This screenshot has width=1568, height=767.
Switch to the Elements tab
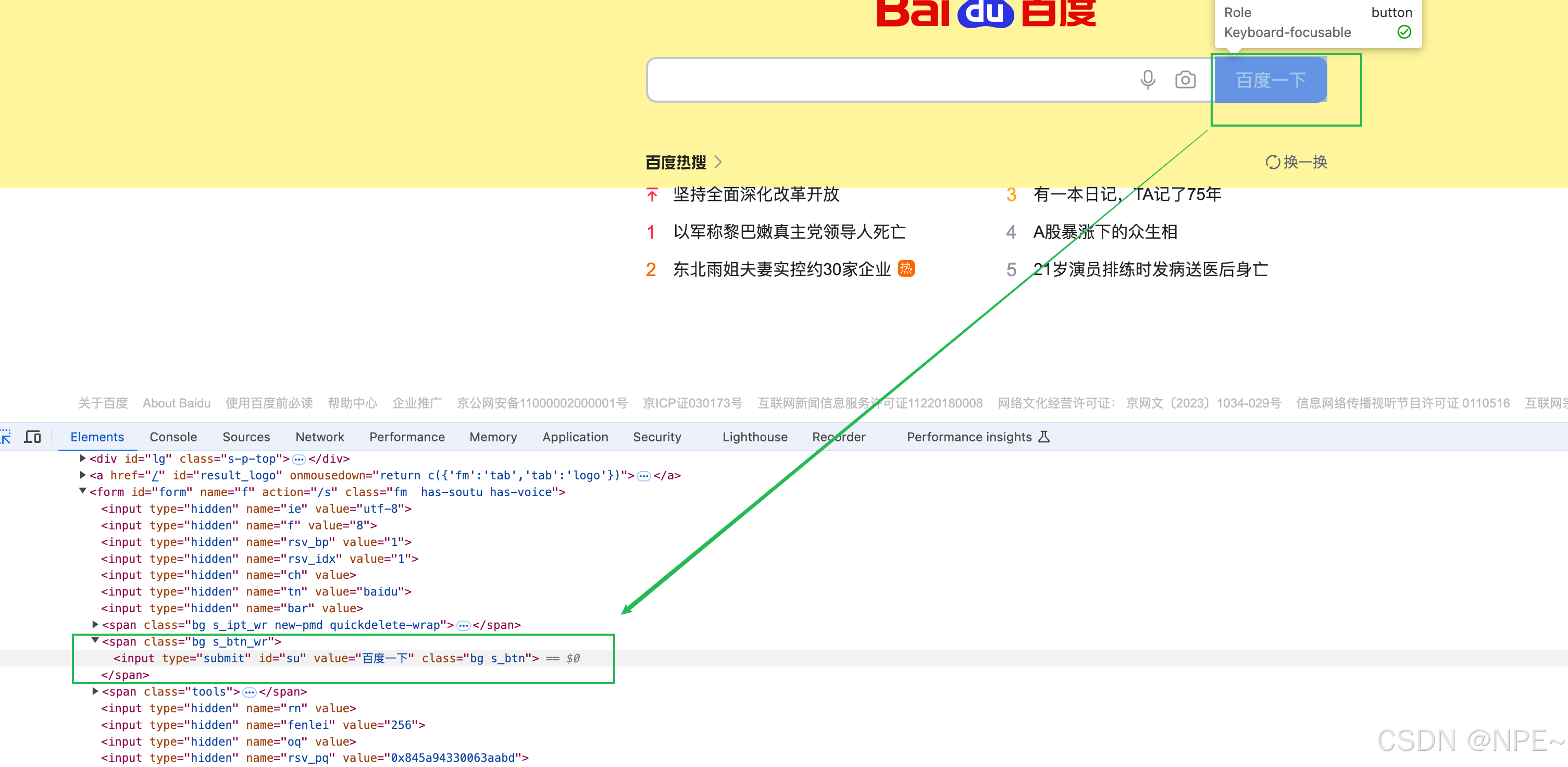click(x=97, y=437)
